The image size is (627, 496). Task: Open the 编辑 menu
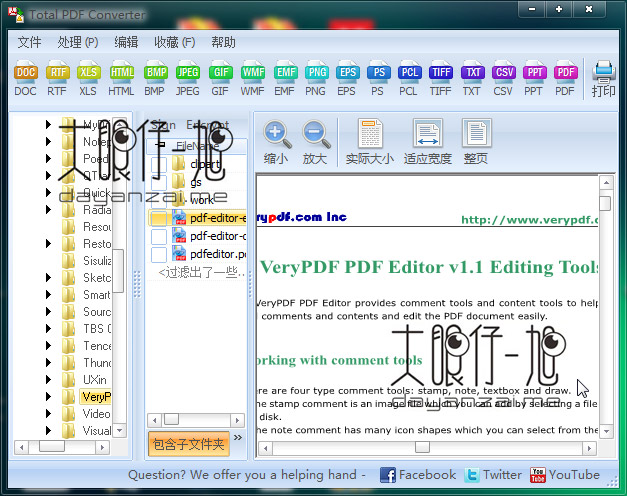point(126,42)
